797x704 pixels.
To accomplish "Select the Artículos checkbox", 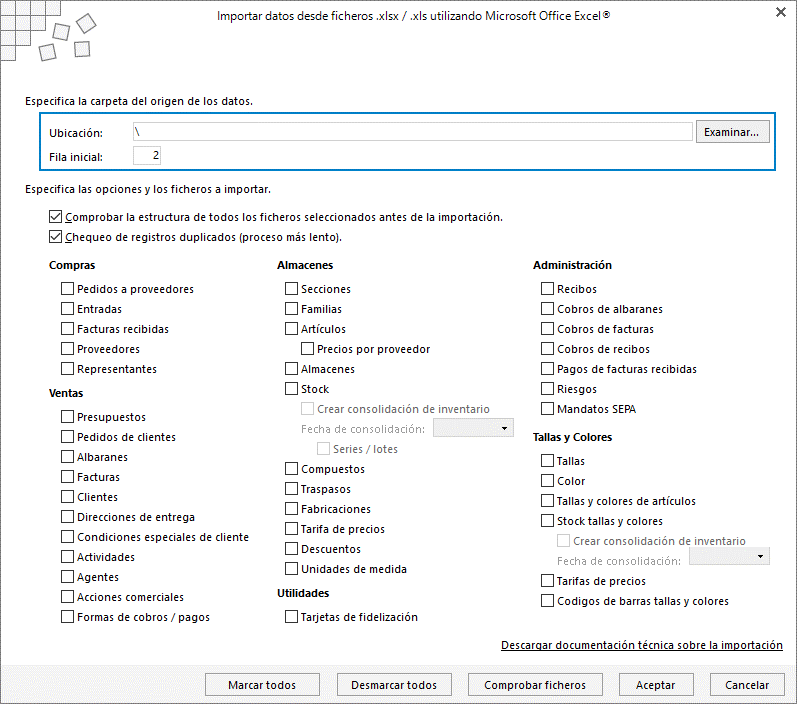I will (291, 329).
